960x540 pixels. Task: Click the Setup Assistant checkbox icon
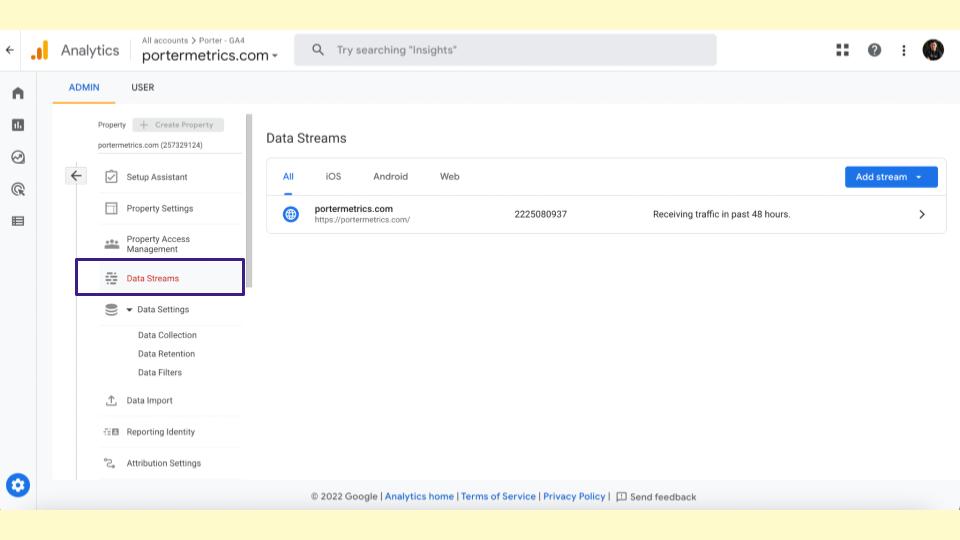coord(111,177)
